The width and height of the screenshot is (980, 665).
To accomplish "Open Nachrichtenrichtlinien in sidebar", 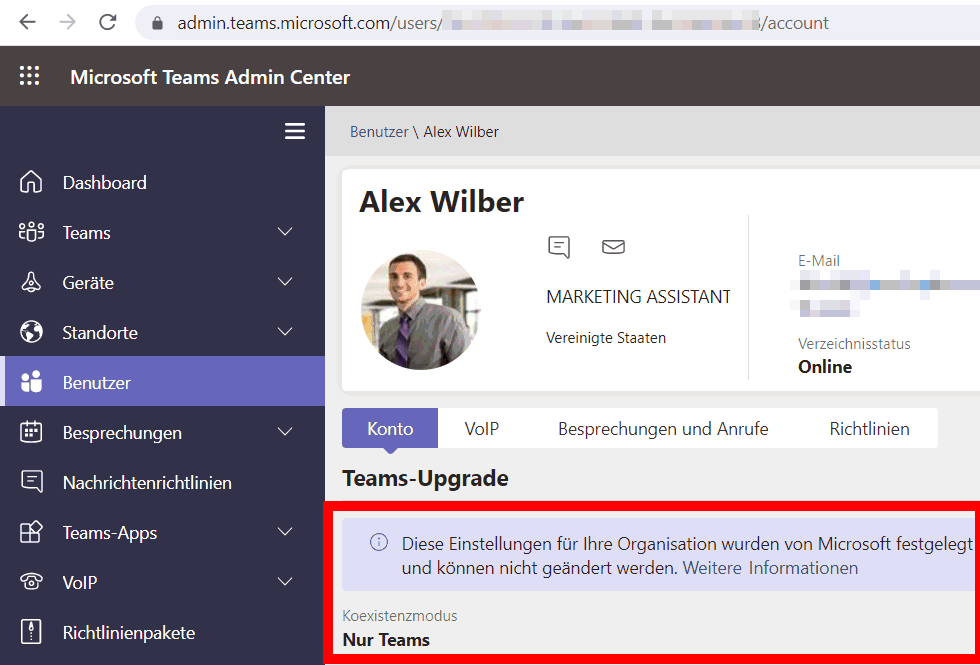I will coord(162,482).
